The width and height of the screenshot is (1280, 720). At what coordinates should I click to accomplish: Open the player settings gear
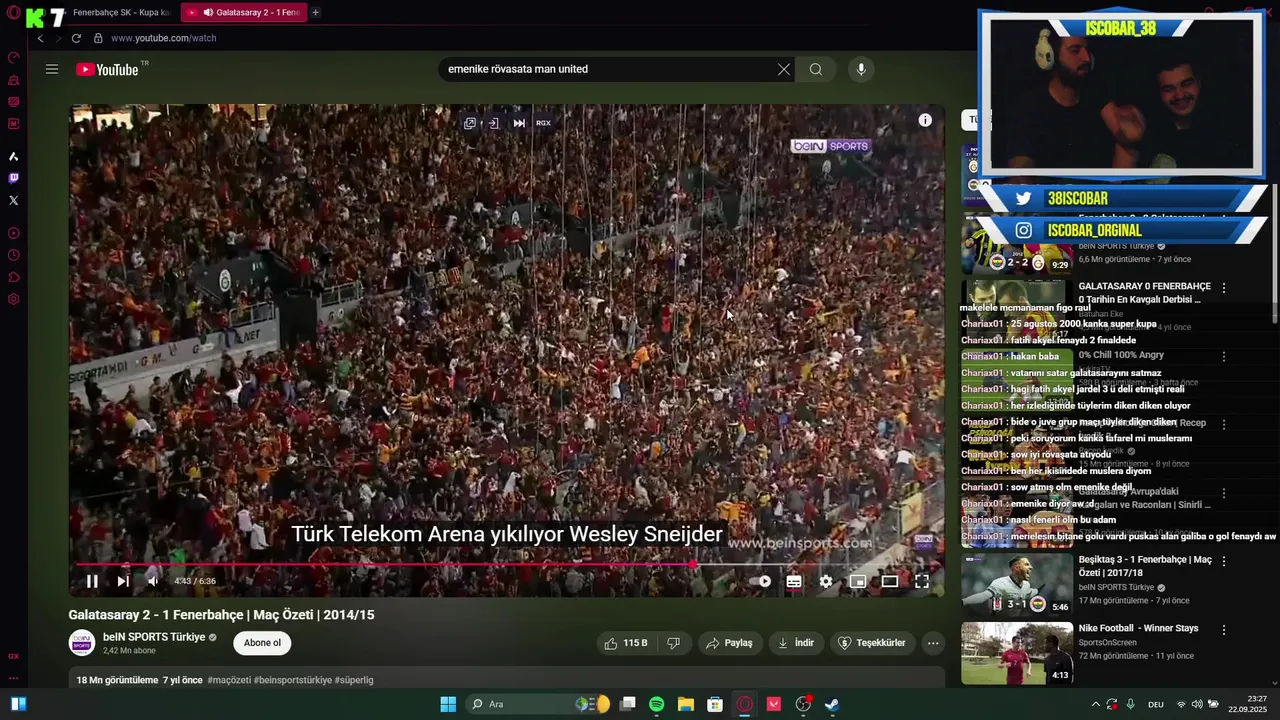[x=826, y=581]
